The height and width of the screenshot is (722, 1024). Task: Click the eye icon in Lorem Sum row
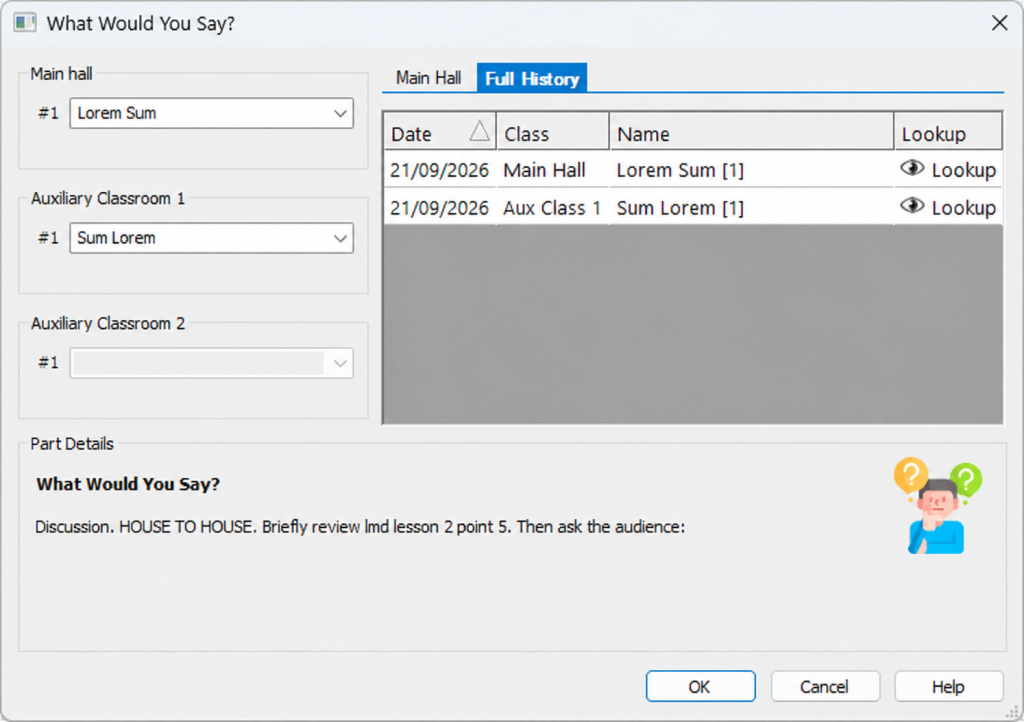(912, 169)
